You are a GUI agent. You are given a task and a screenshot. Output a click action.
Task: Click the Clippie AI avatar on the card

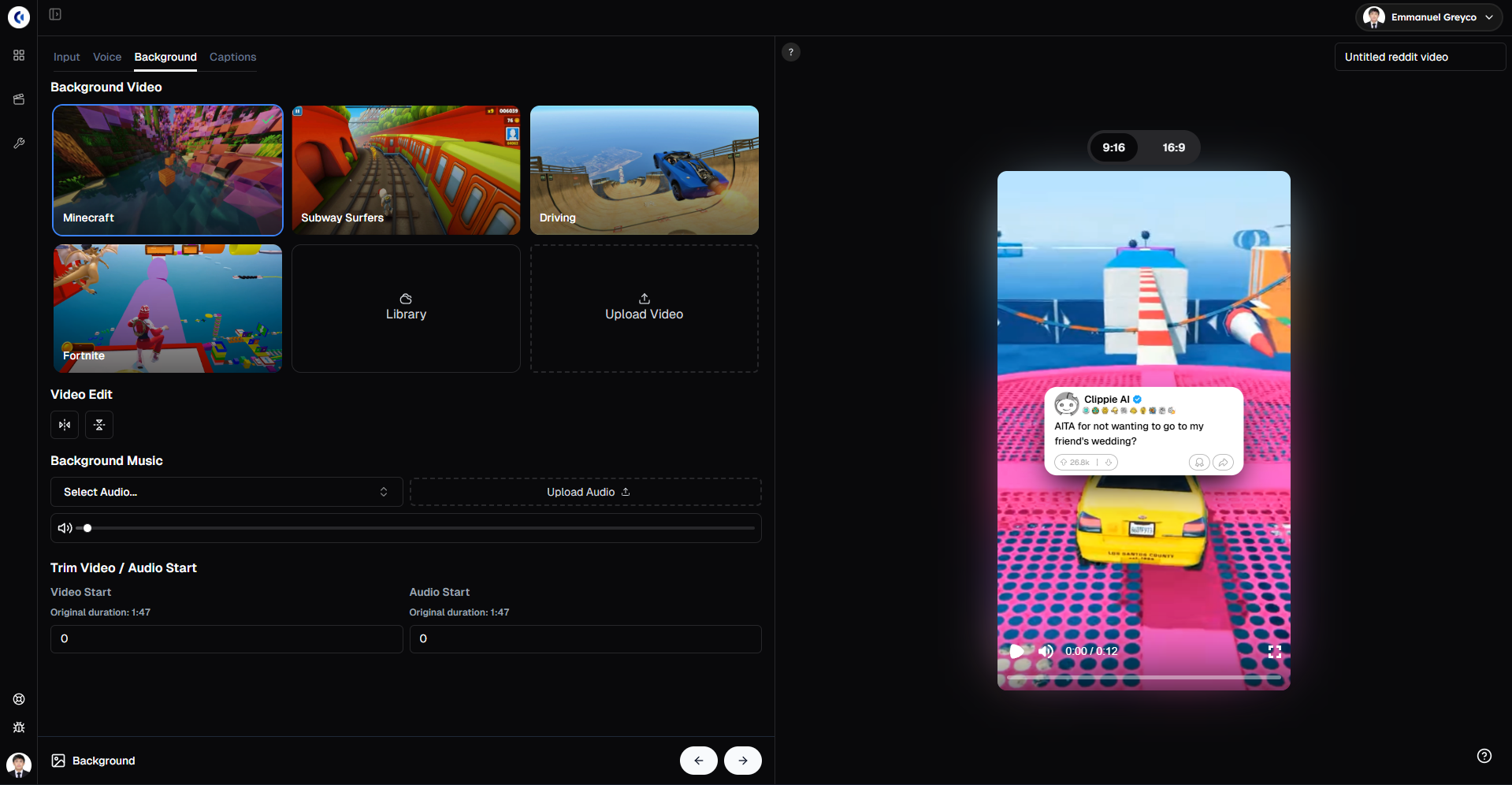(x=1067, y=404)
